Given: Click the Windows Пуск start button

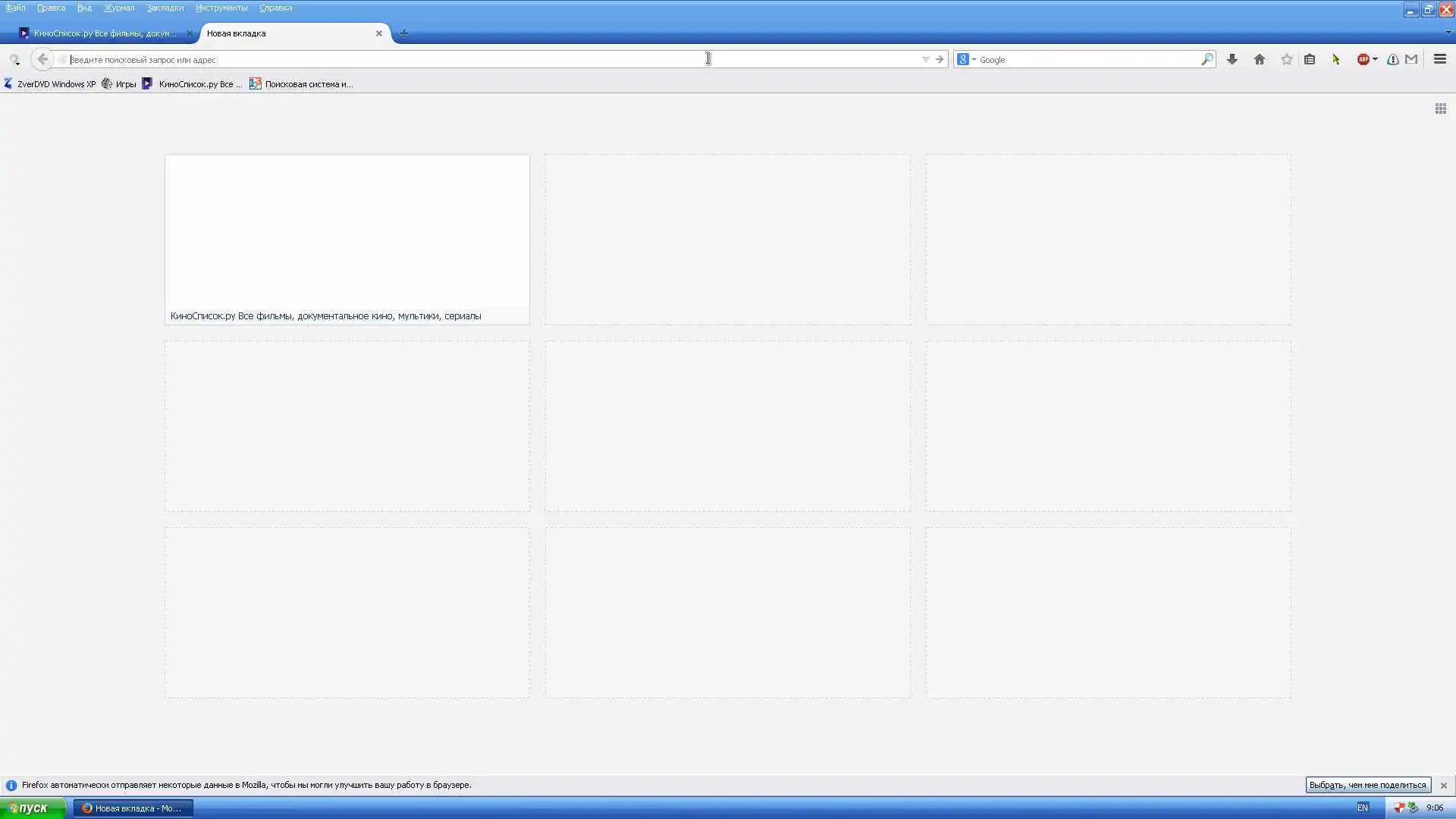Looking at the screenshot, I should (32, 808).
